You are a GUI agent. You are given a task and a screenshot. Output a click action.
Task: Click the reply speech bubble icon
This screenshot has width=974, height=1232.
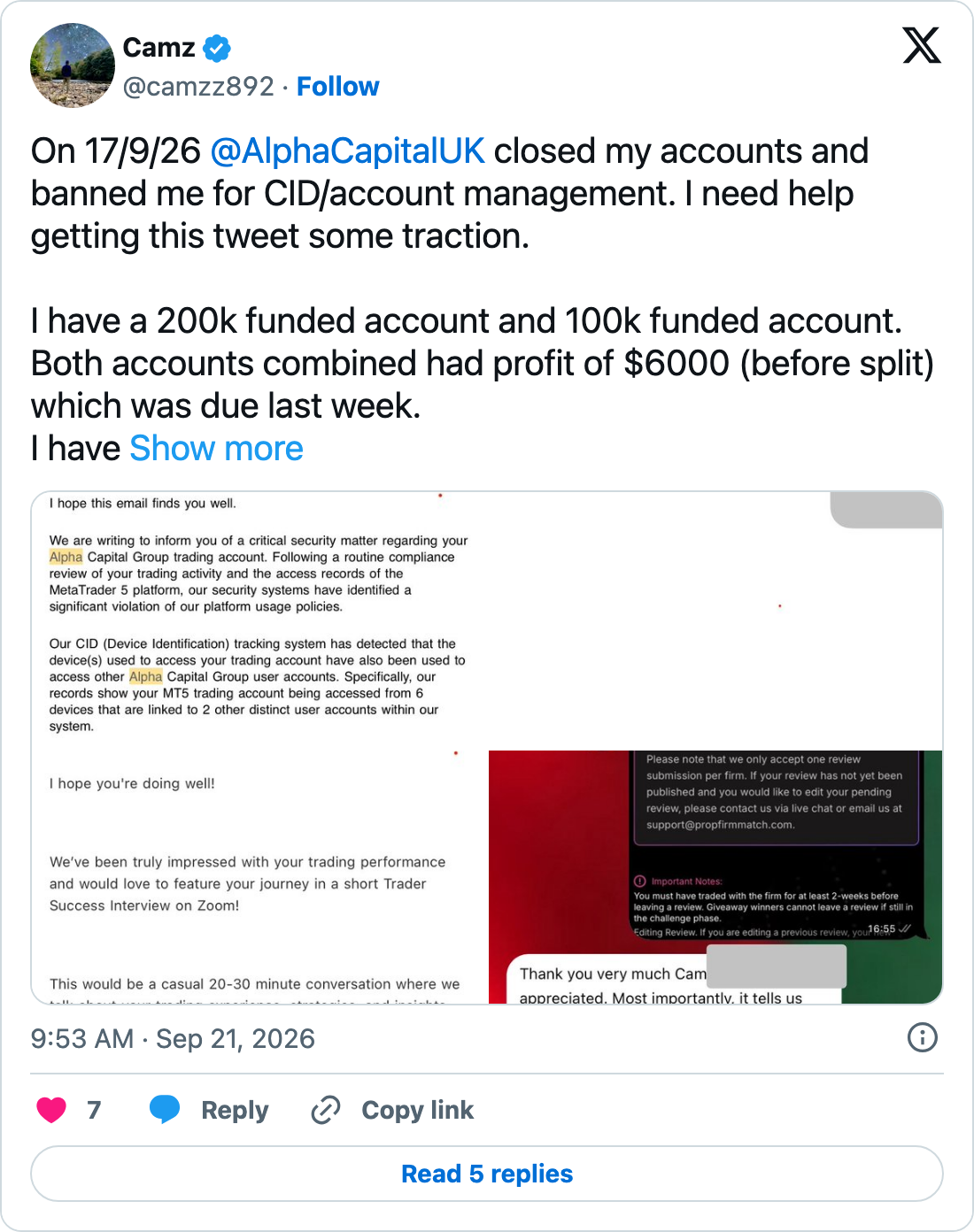pyautogui.click(x=165, y=1109)
